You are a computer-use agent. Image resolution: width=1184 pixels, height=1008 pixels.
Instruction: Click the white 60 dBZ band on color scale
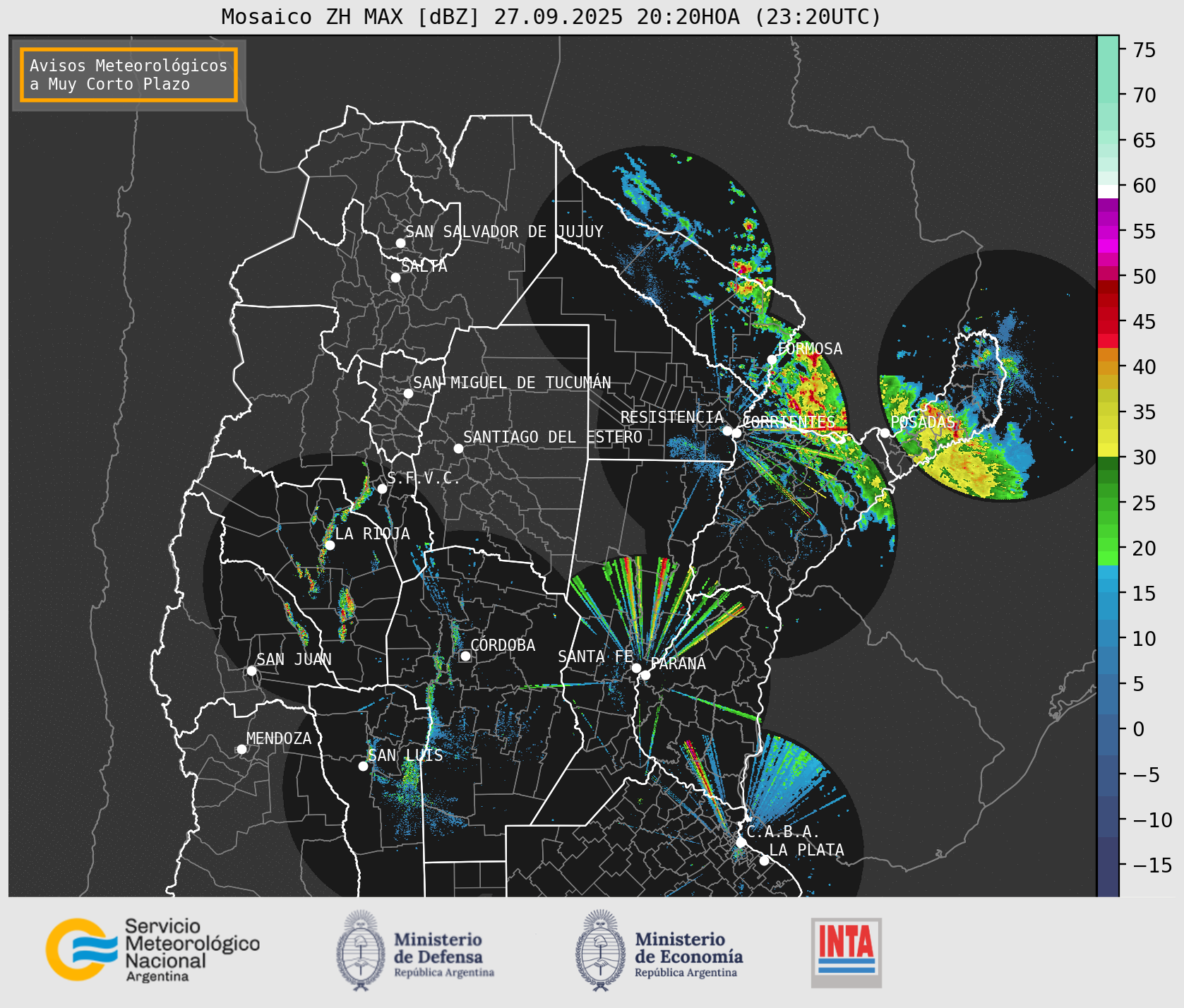1108,191
